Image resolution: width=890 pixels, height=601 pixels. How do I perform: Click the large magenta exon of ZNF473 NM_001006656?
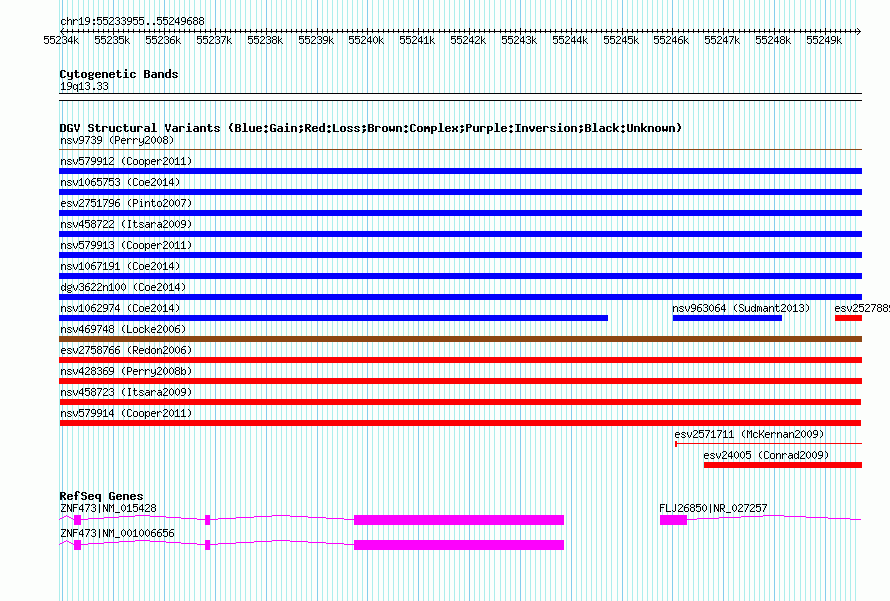pos(459,545)
